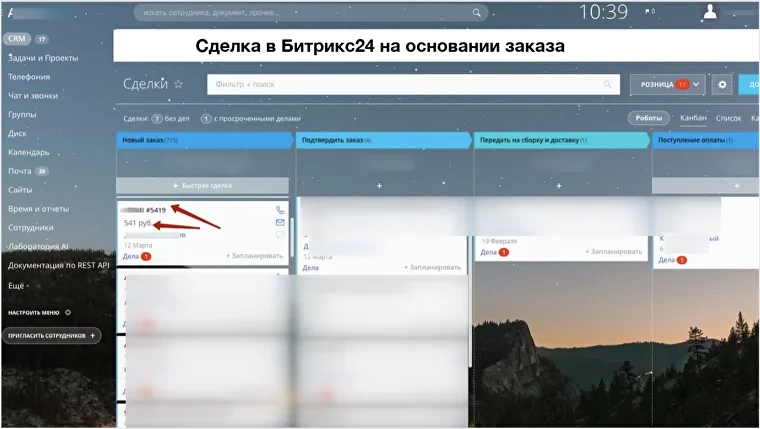Click the chat bubble icon on deal #5419
The image size is (760, 429).
280,235
